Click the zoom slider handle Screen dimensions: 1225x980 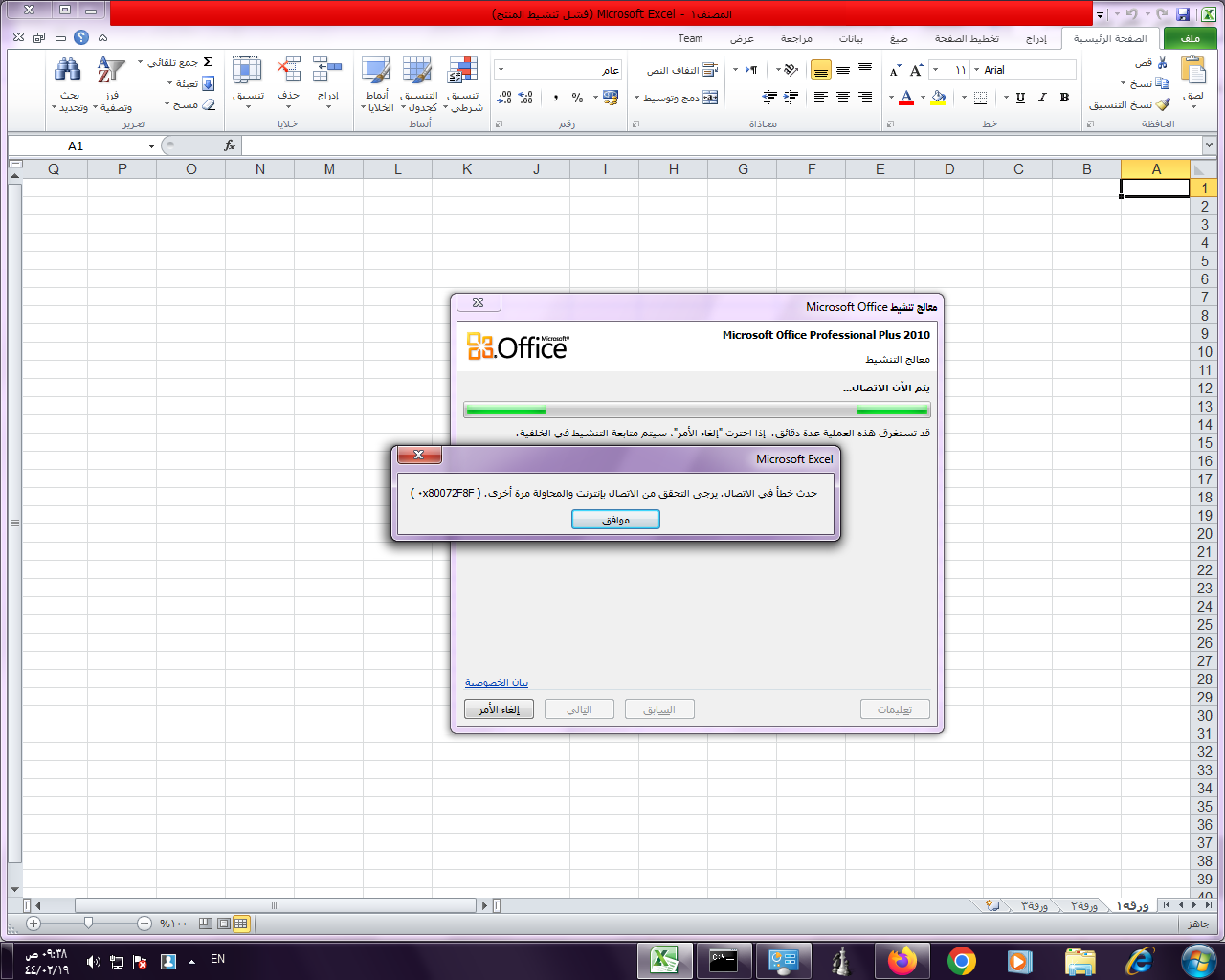pos(88,924)
